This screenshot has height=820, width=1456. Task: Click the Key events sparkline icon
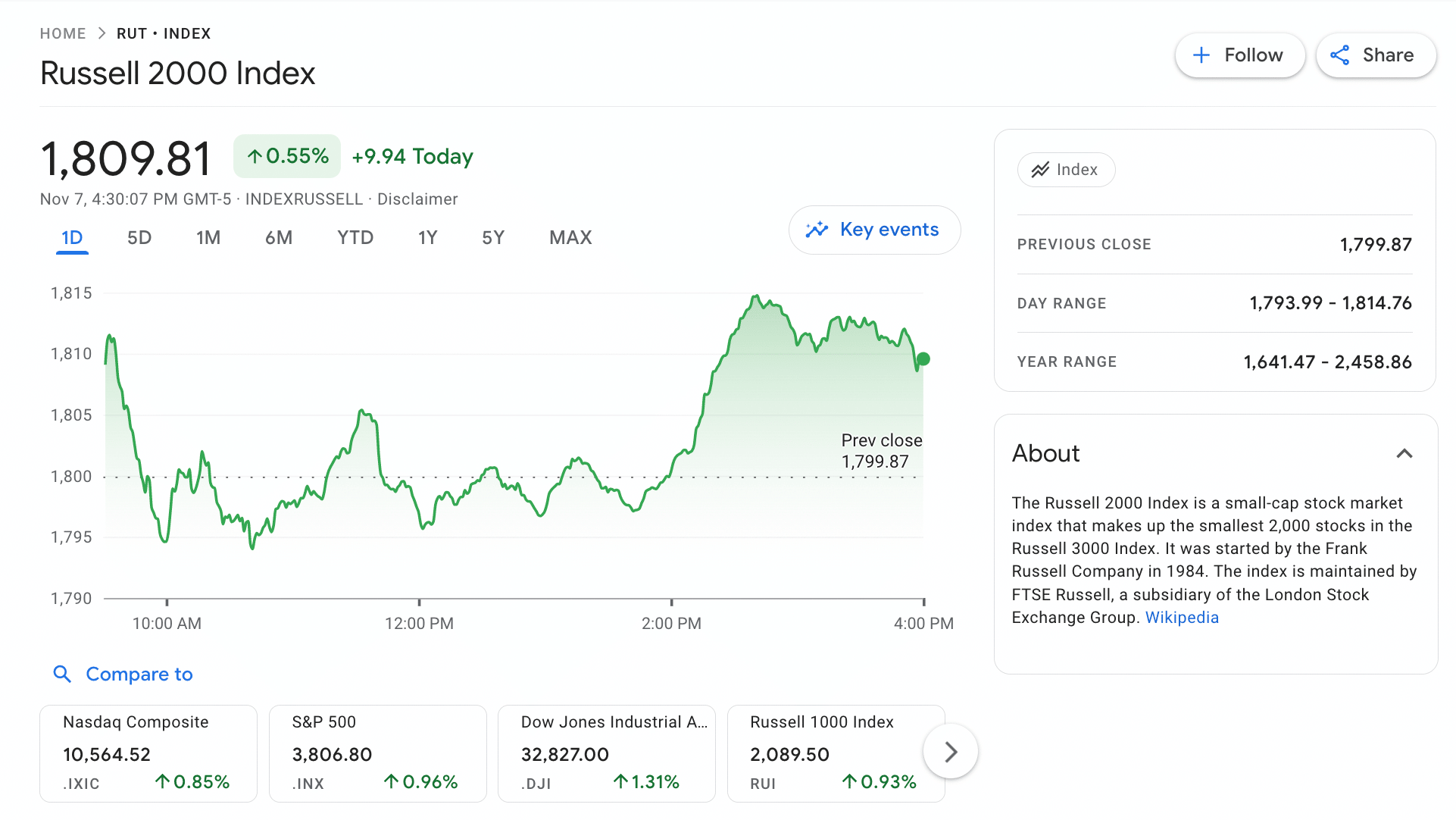pyautogui.click(x=817, y=230)
